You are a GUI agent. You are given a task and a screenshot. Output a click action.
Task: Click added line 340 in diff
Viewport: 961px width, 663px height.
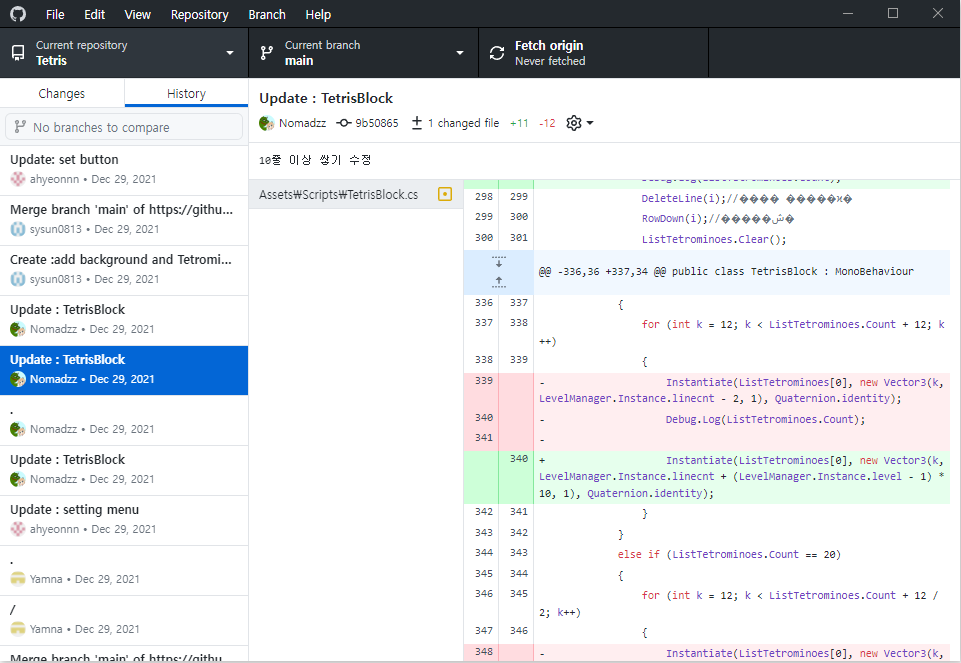(707, 477)
